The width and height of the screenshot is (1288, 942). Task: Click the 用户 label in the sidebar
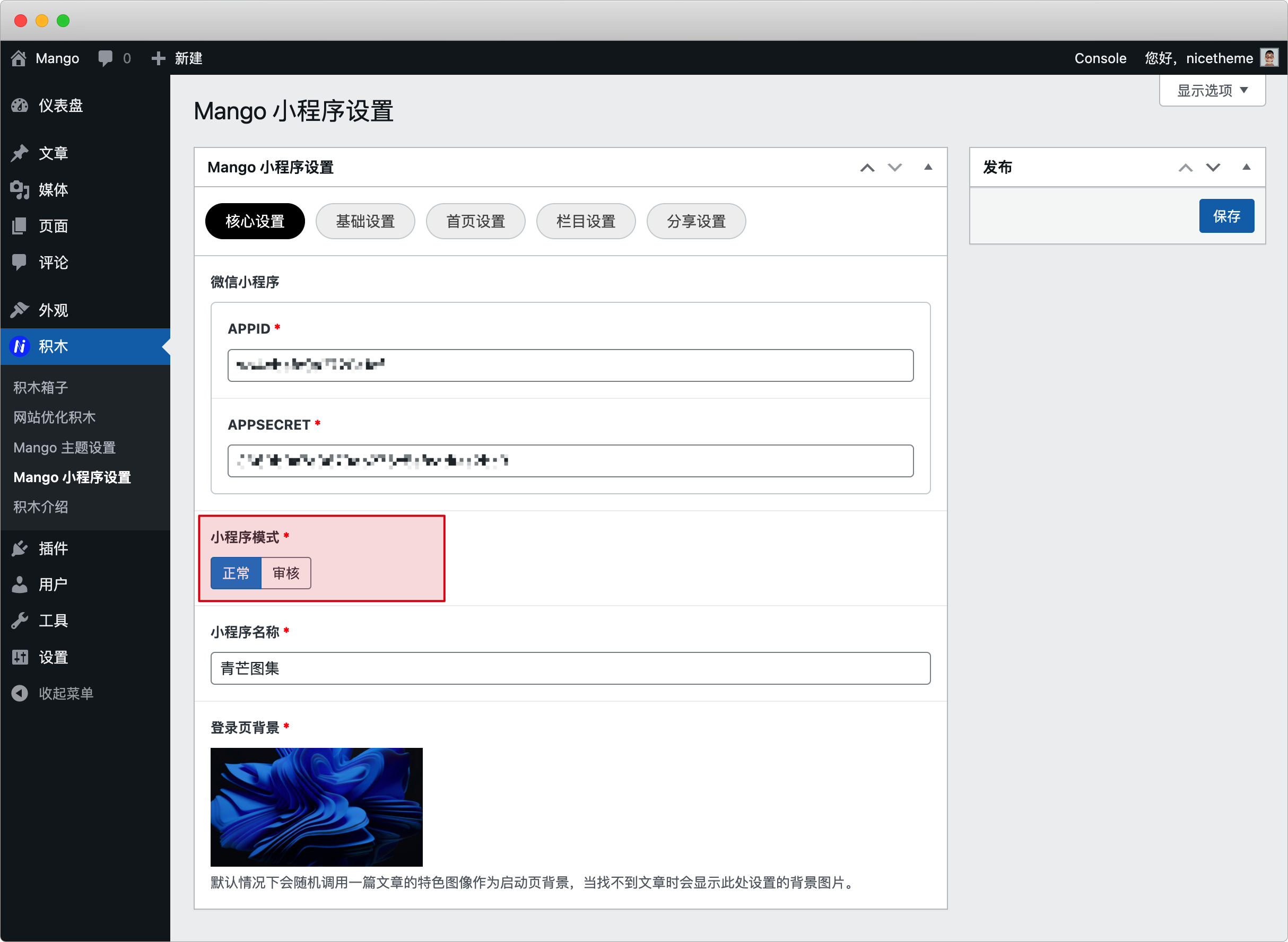53,585
